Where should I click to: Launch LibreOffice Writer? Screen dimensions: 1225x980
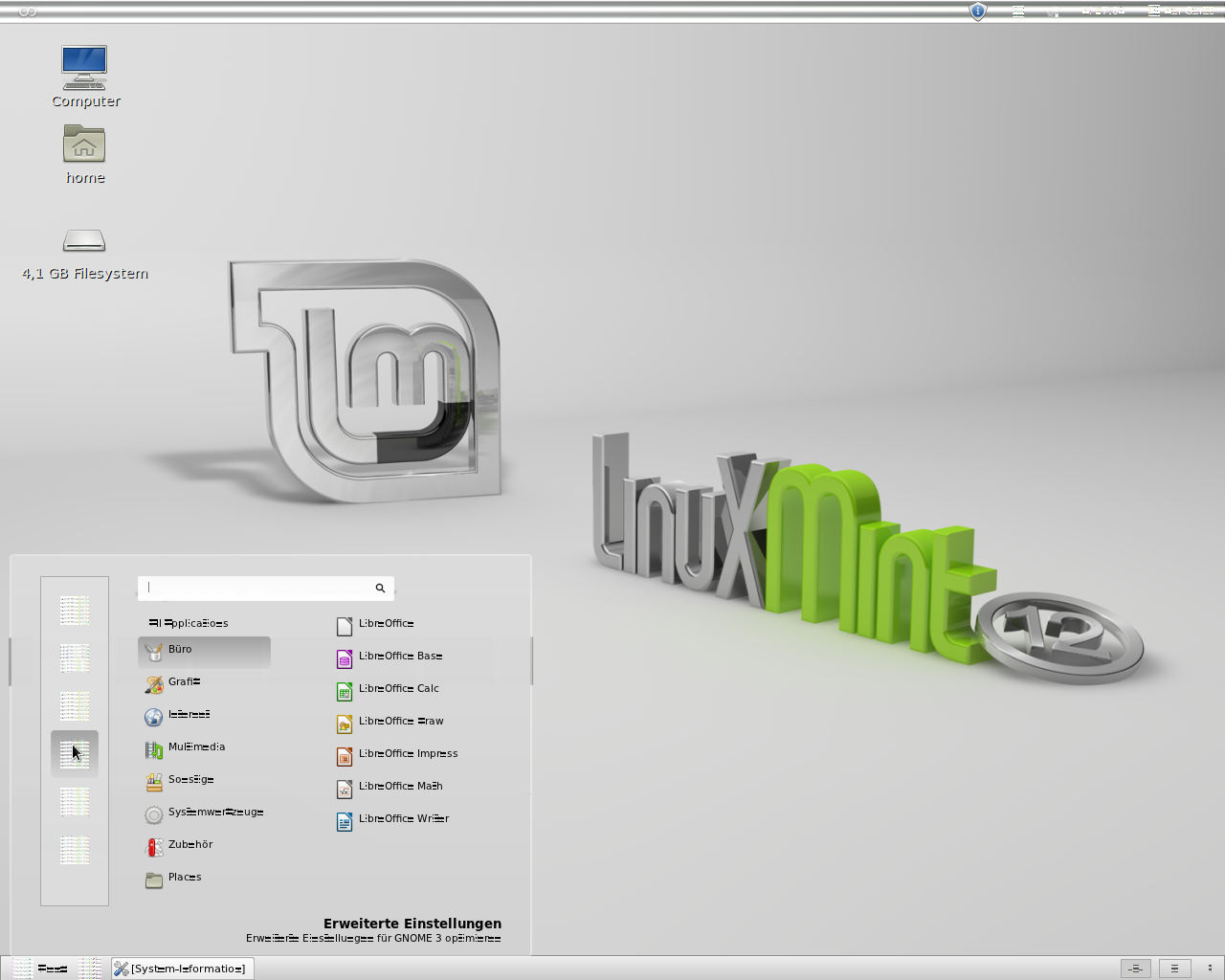tap(392, 821)
